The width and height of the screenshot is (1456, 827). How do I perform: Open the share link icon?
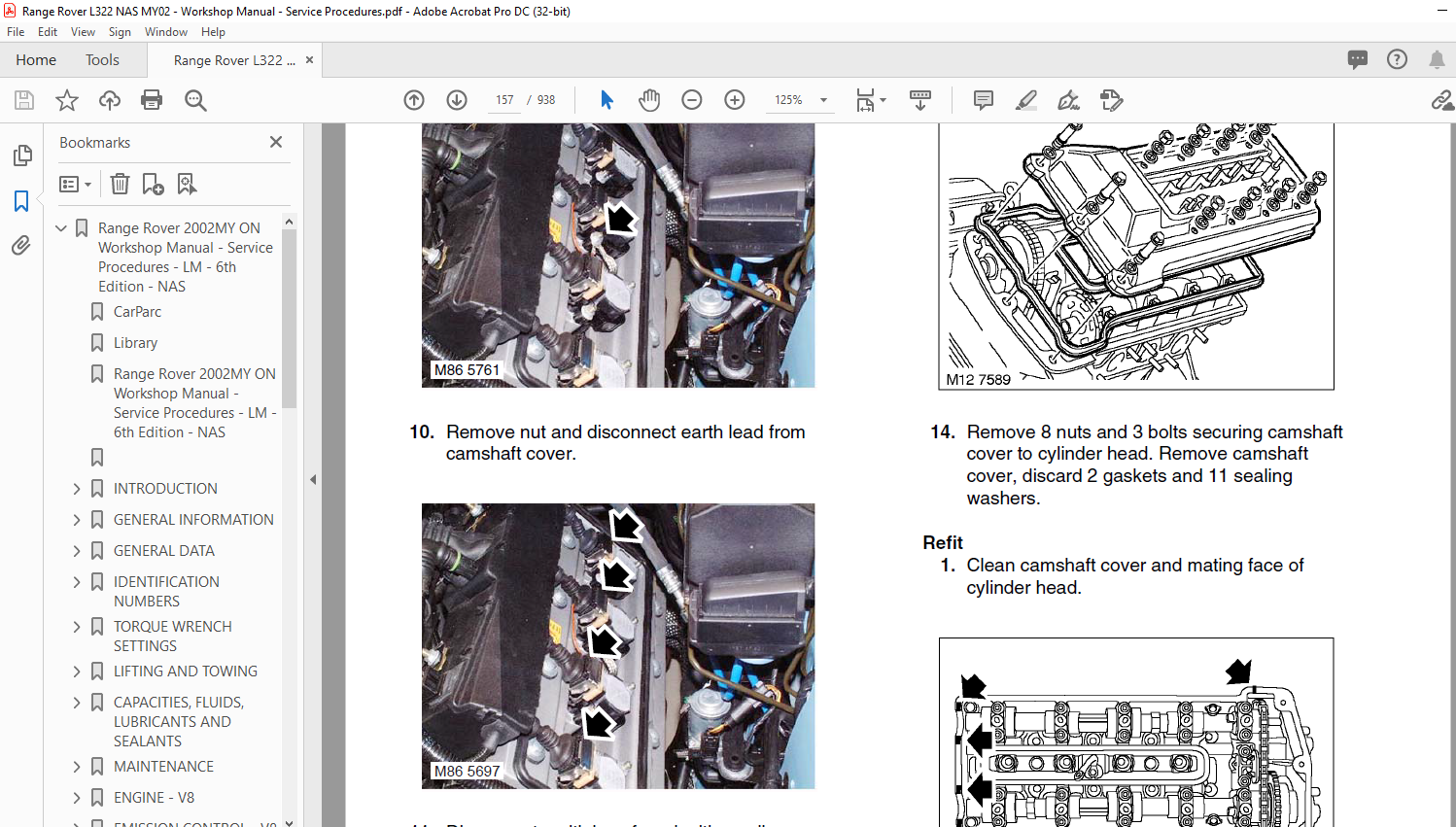click(1442, 100)
